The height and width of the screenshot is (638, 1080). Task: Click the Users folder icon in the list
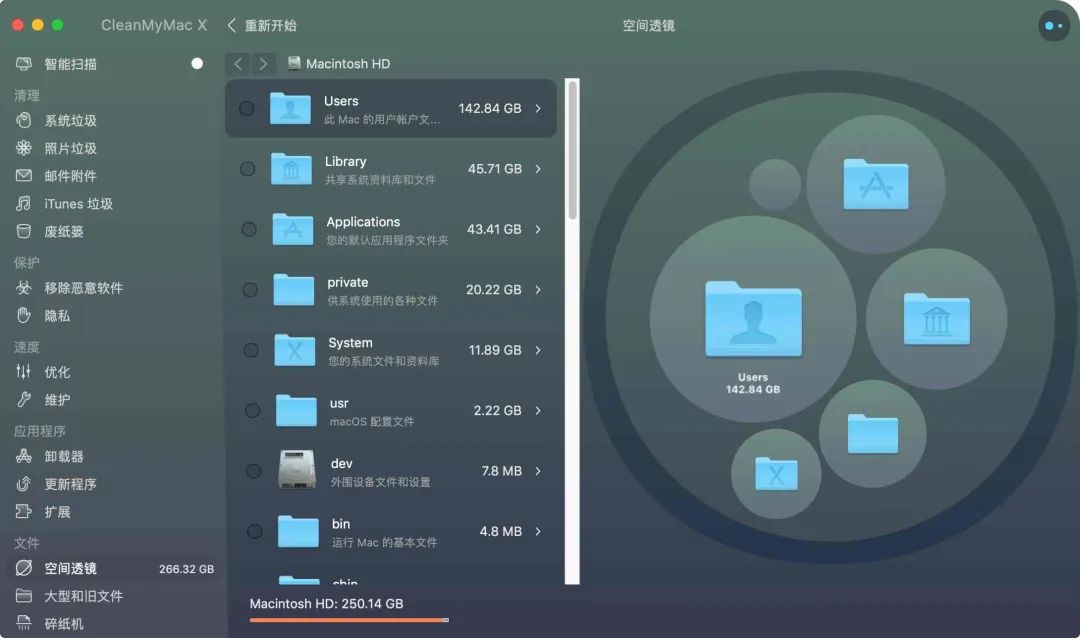click(x=290, y=108)
